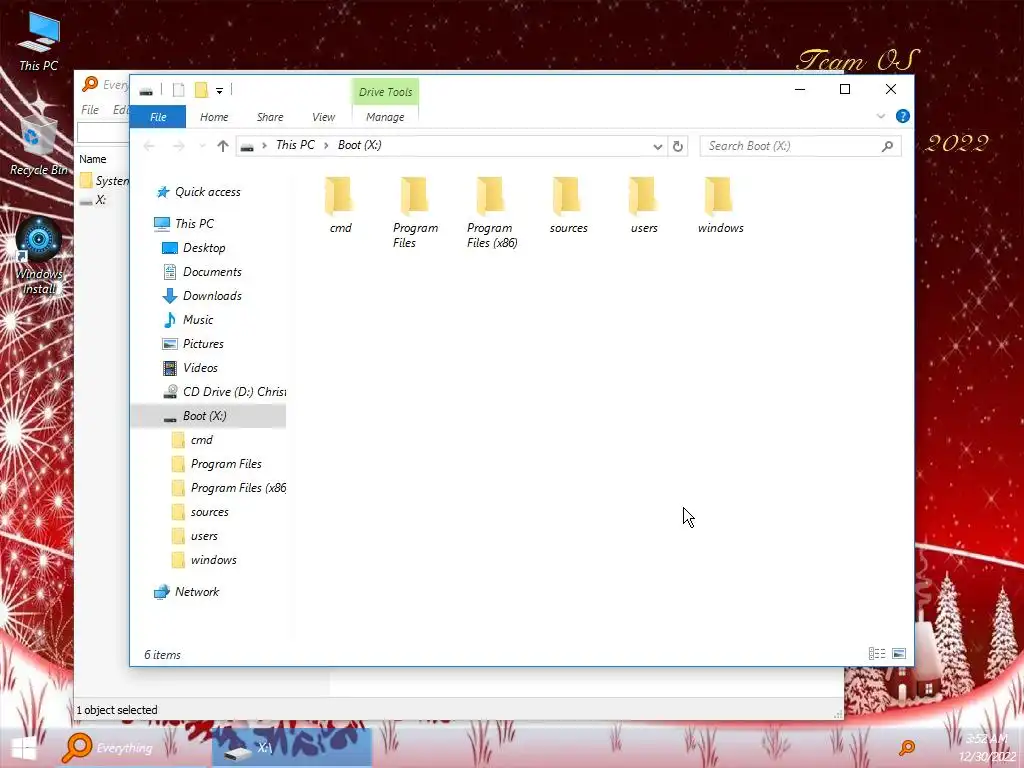This screenshot has height=768, width=1024.
Task: Click Boot (X:) in address breadcrumb
Action: coord(360,145)
